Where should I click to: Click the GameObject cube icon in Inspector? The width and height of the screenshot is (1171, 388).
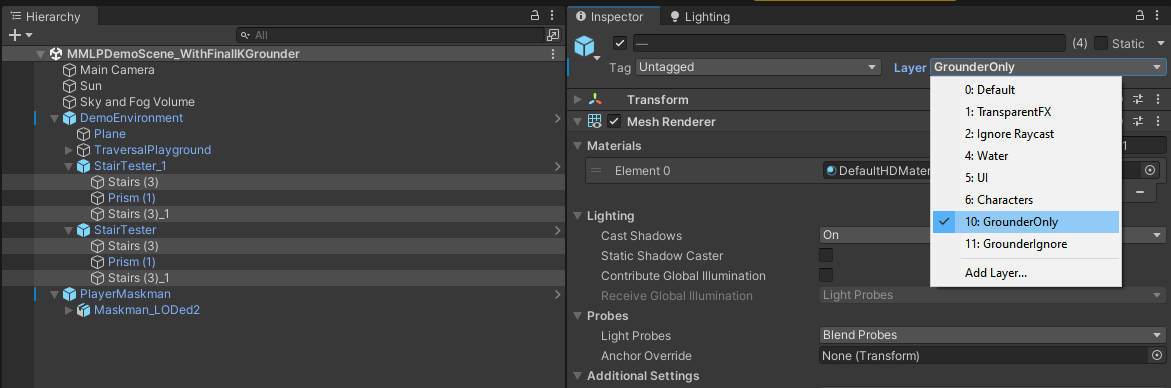pos(584,46)
